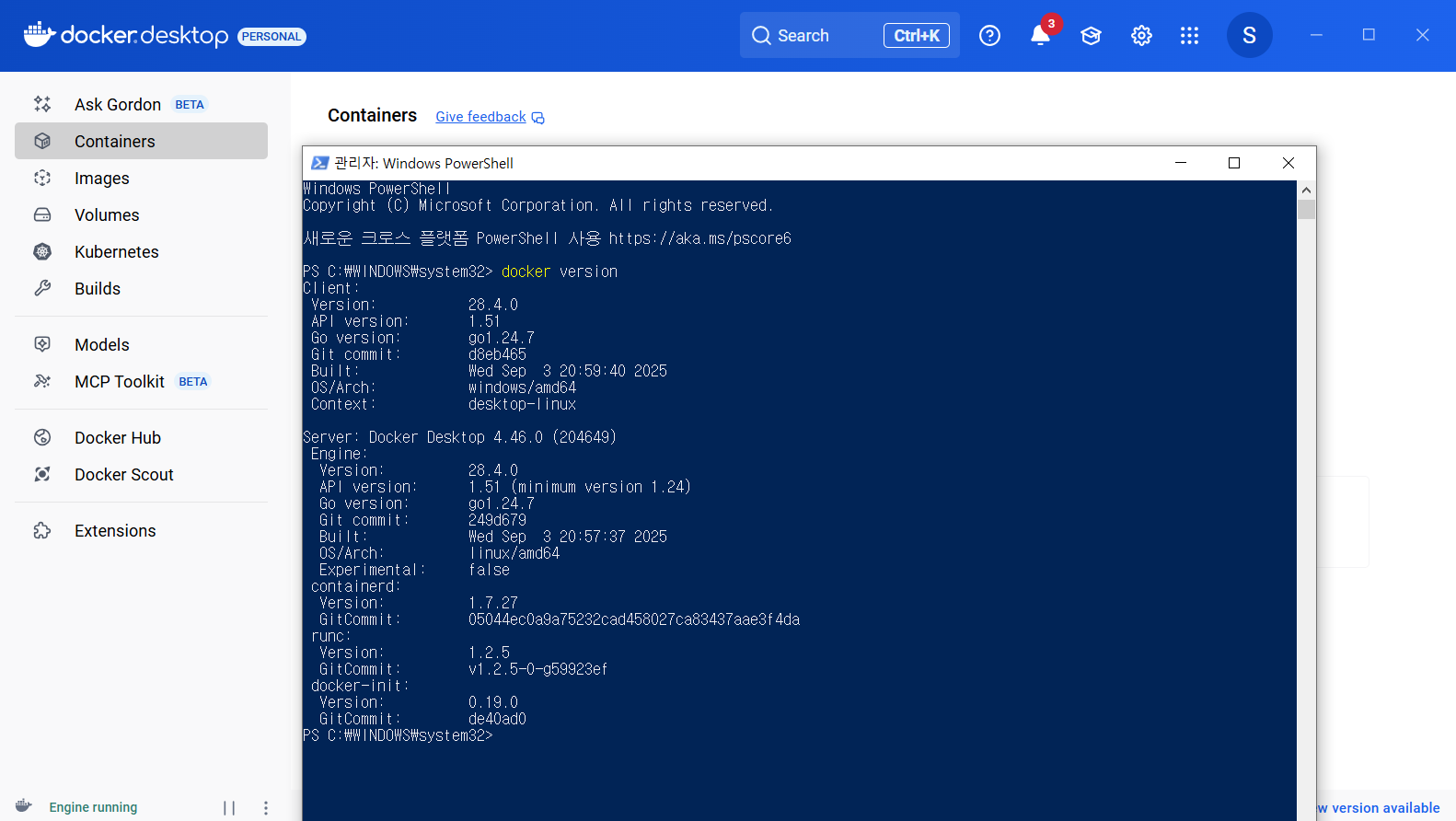Go to Images section

coord(141,178)
